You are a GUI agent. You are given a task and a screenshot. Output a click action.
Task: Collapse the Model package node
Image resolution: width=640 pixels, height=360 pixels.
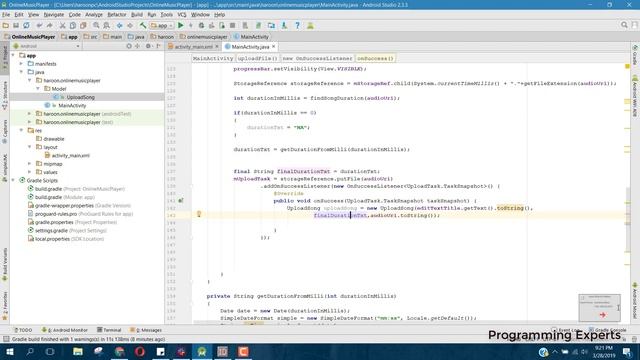tap(38, 89)
